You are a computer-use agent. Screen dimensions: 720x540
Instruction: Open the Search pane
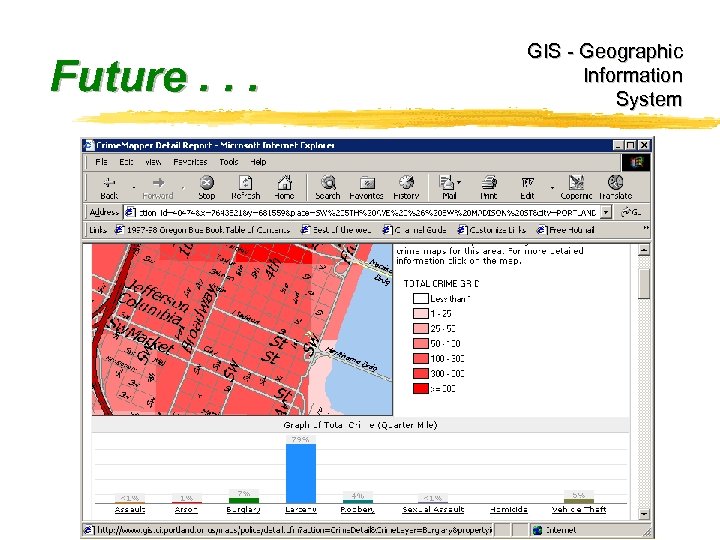point(328,188)
